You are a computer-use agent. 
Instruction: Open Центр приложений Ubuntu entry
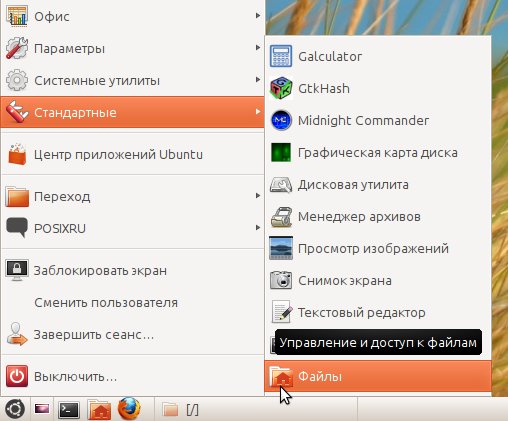point(133,155)
